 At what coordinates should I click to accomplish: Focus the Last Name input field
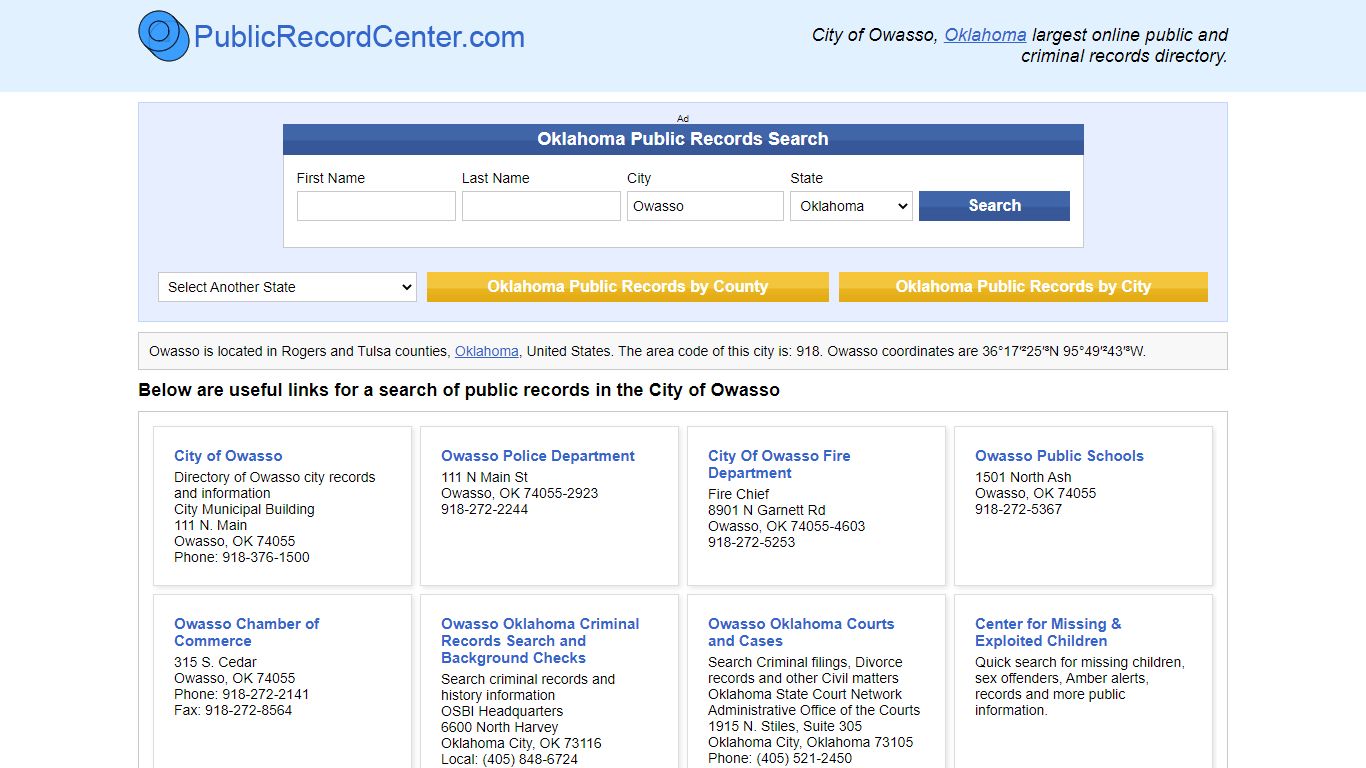(x=541, y=206)
